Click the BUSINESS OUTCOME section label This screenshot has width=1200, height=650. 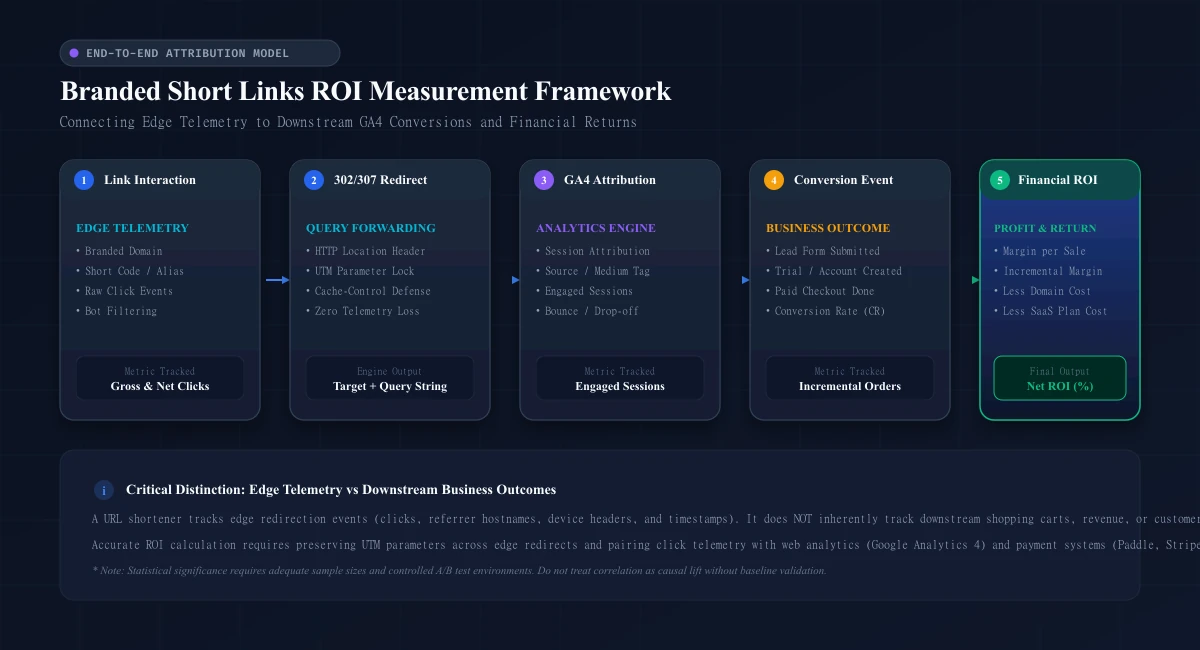(828, 228)
